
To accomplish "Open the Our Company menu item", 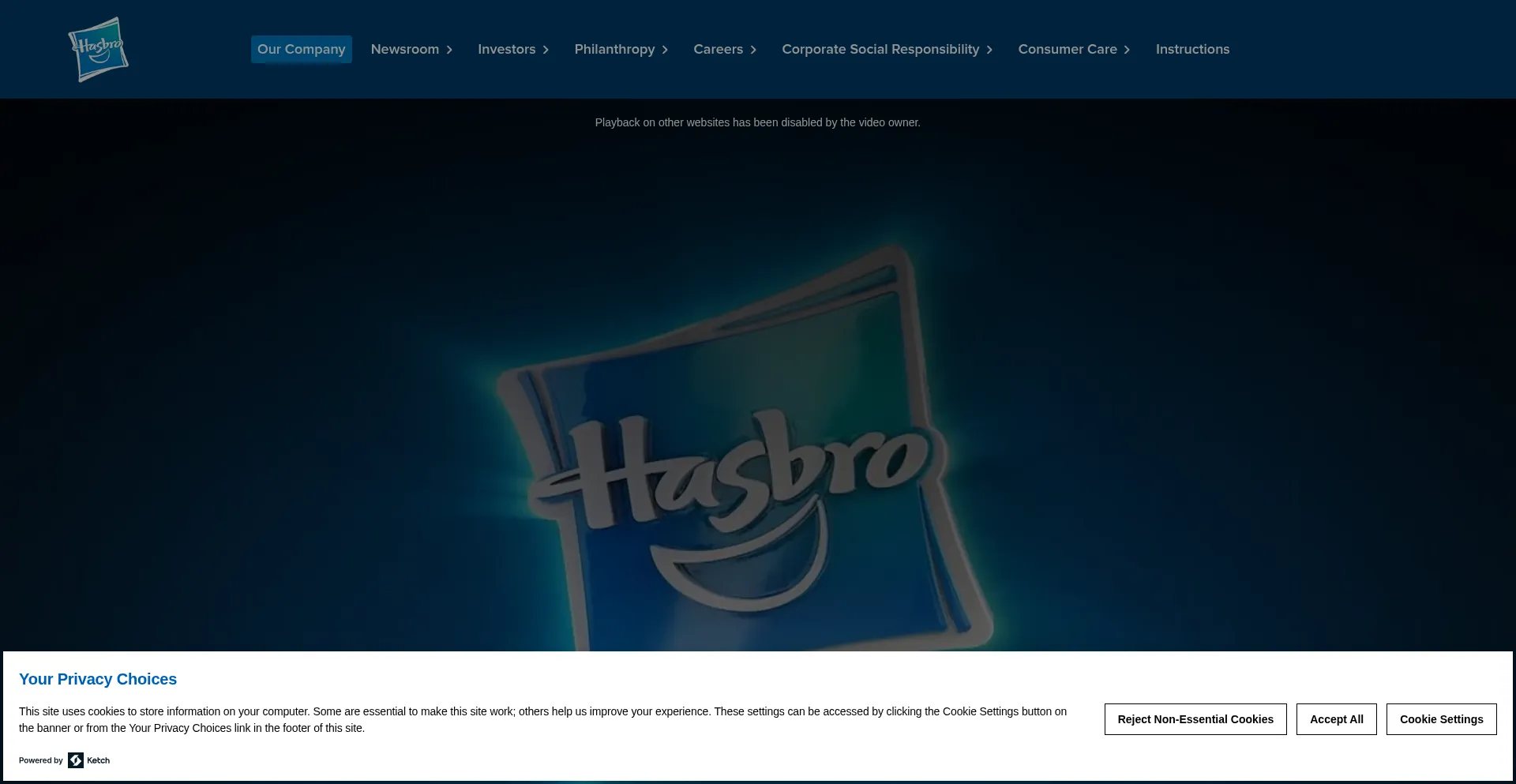I will tap(302, 49).
